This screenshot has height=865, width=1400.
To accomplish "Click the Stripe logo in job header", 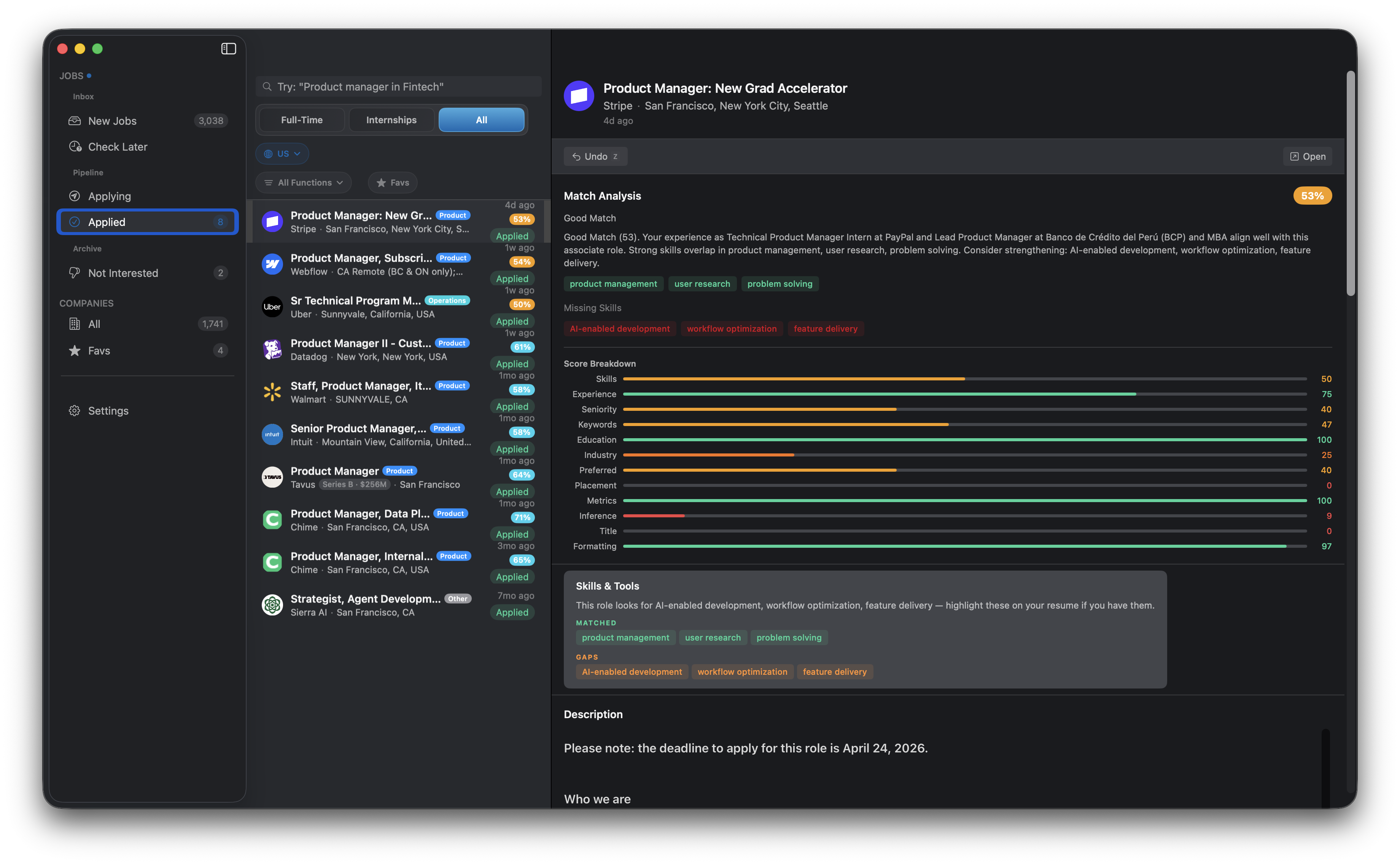I will [x=578, y=95].
